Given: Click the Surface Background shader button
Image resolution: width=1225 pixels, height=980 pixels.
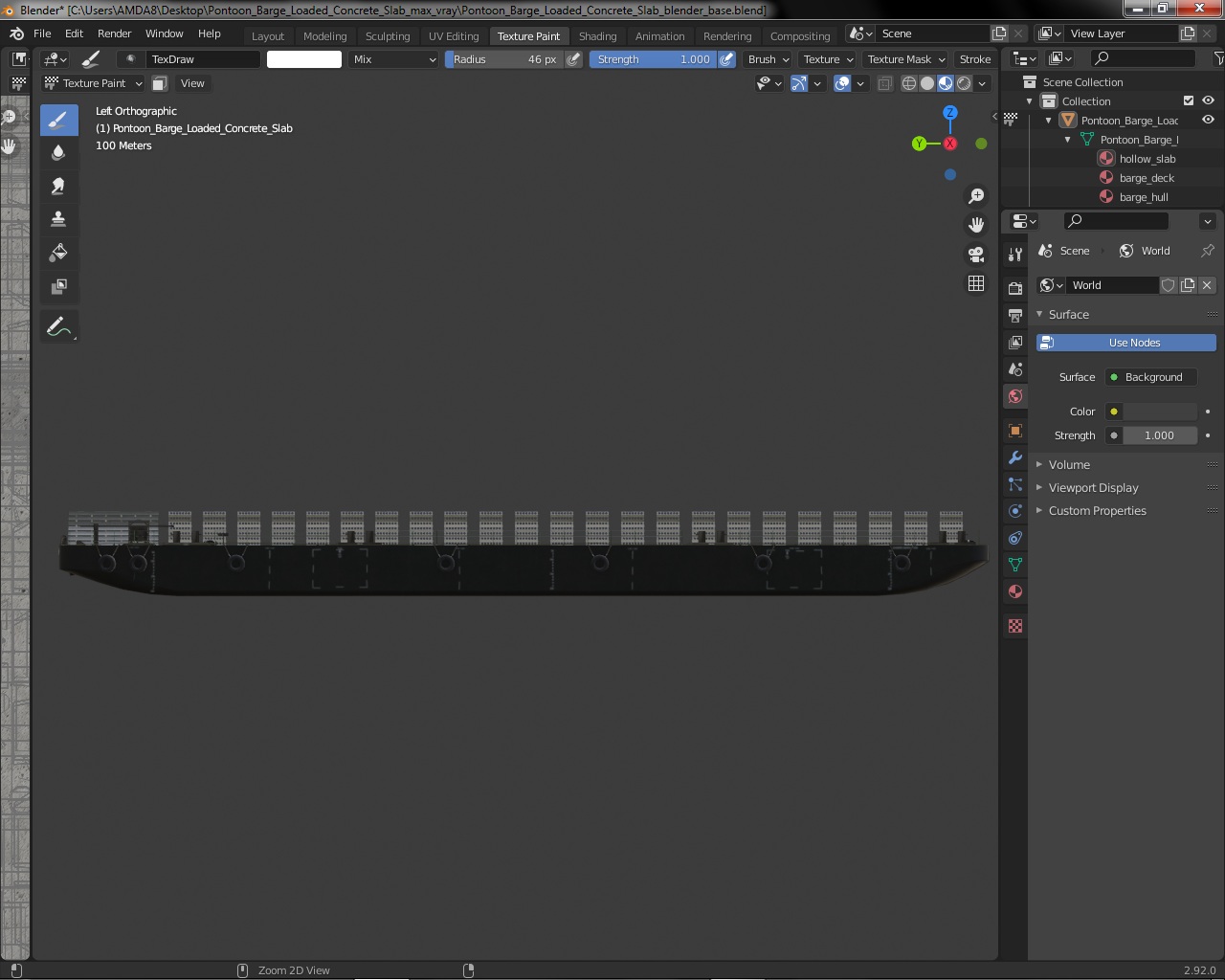Looking at the screenshot, I should point(1150,377).
